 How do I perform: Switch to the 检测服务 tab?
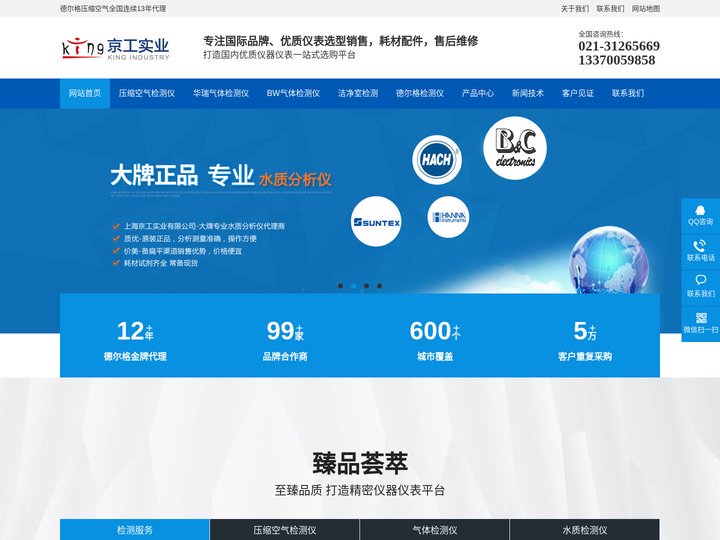pos(135,530)
